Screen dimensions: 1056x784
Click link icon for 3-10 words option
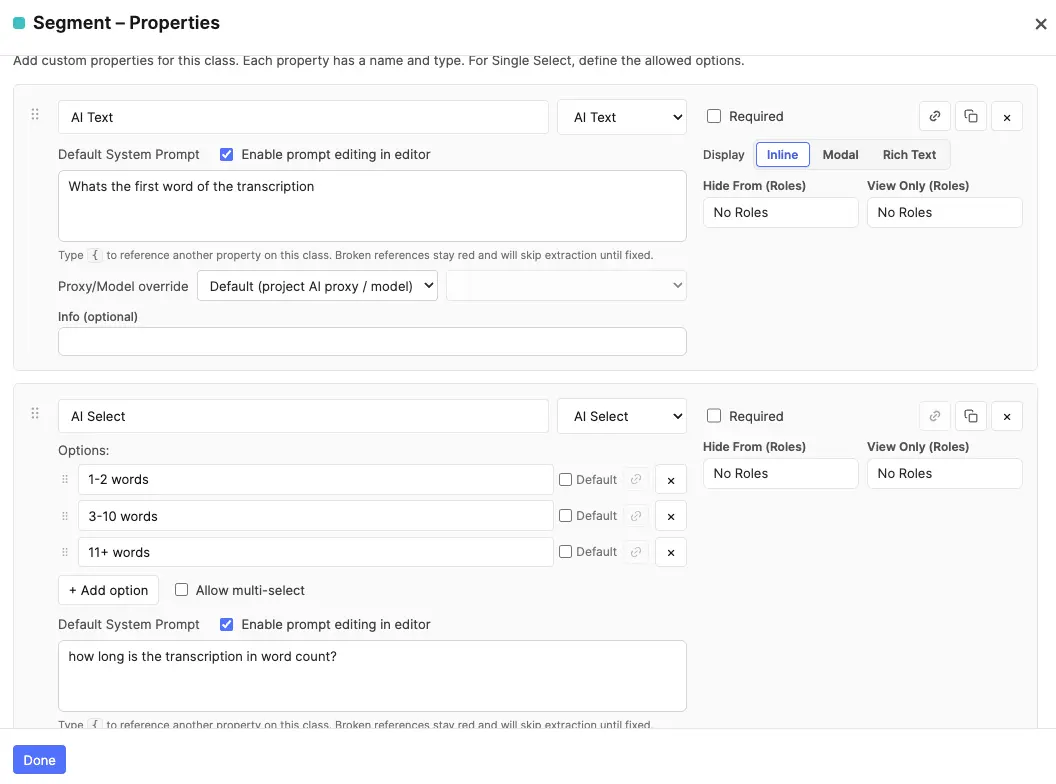tap(636, 516)
